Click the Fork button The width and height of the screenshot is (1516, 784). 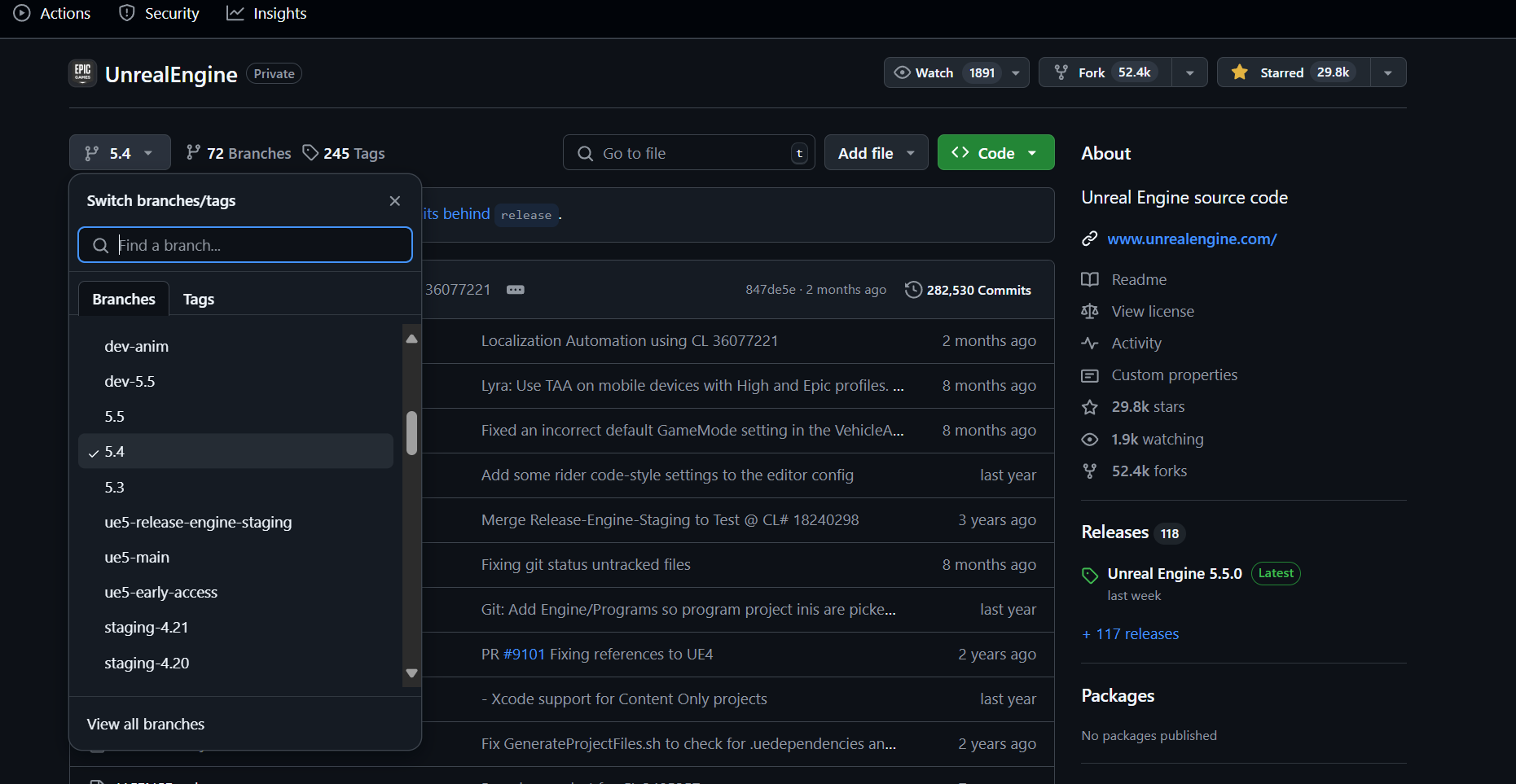pyautogui.click(x=1105, y=72)
